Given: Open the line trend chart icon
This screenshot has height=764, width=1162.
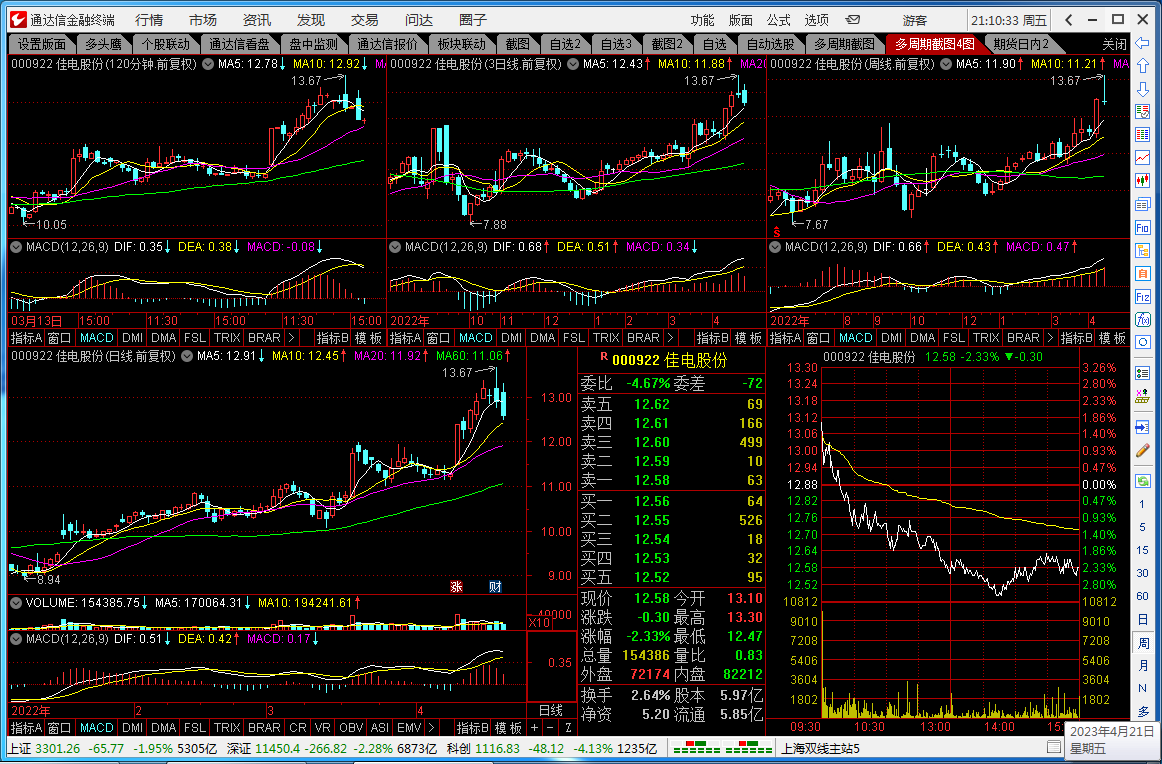Looking at the screenshot, I should click(x=1143, y=158).
